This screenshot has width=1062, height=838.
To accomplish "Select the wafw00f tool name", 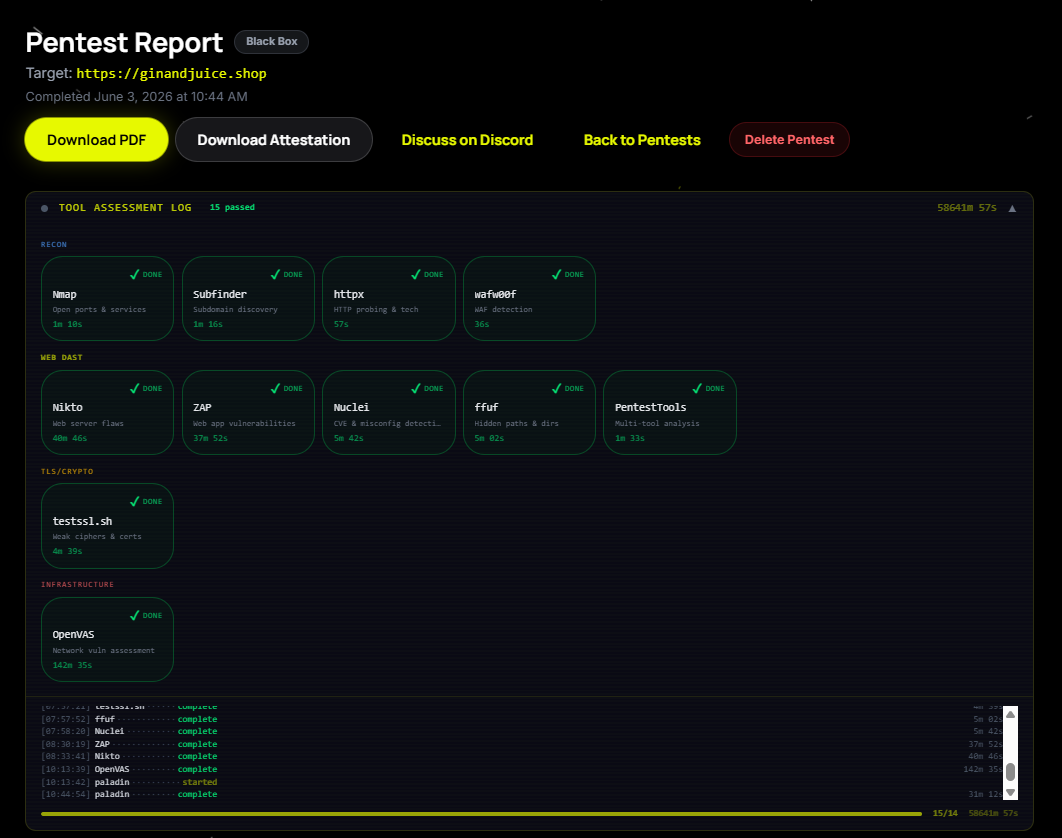I will click(x=495, y=294).
